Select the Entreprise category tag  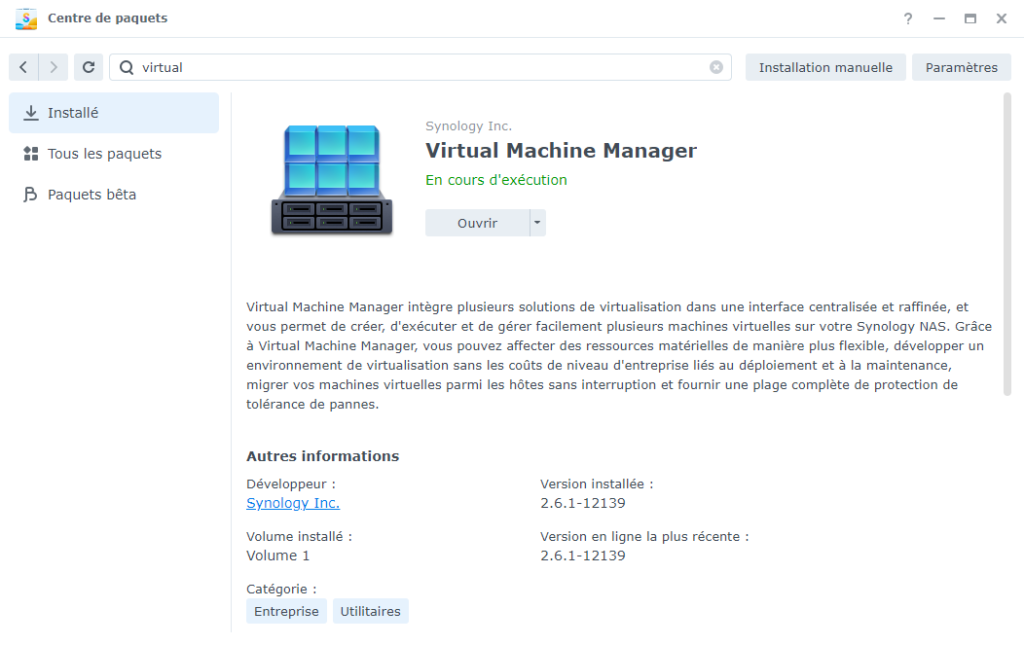(x=286, y=611)
